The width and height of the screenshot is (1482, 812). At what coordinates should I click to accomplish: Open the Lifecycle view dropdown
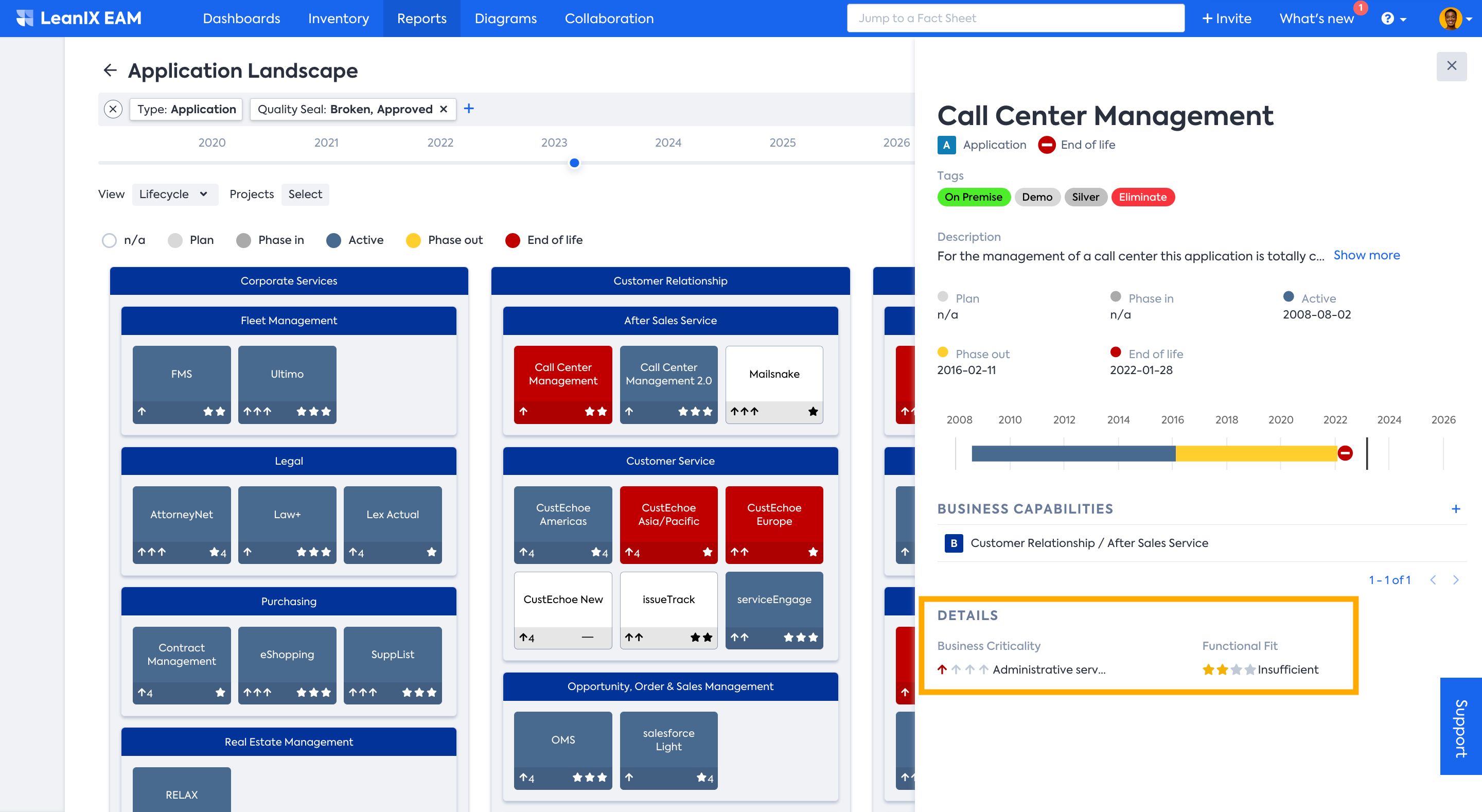(174, 195)
